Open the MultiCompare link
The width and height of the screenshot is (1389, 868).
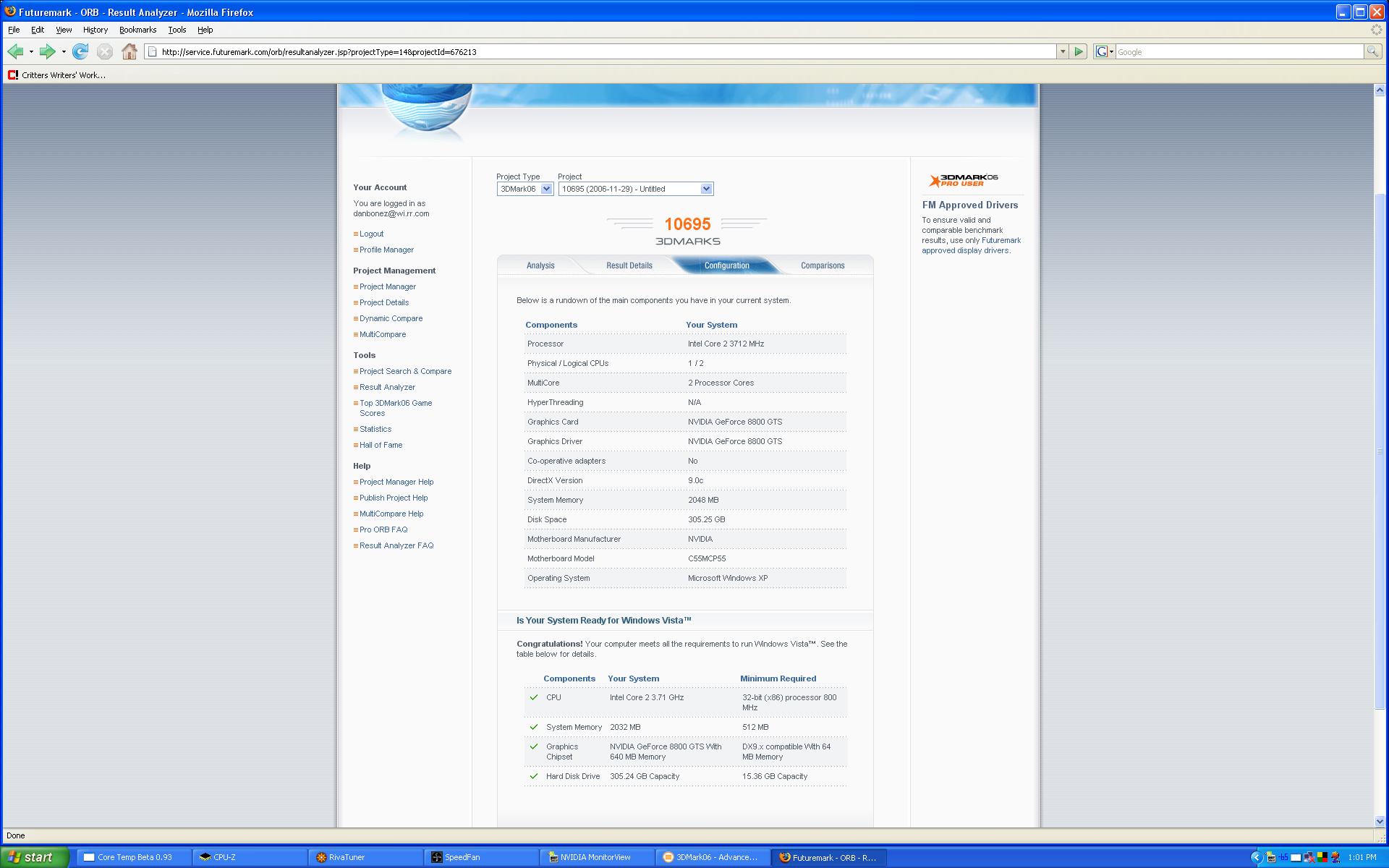[x=383, y=334]
